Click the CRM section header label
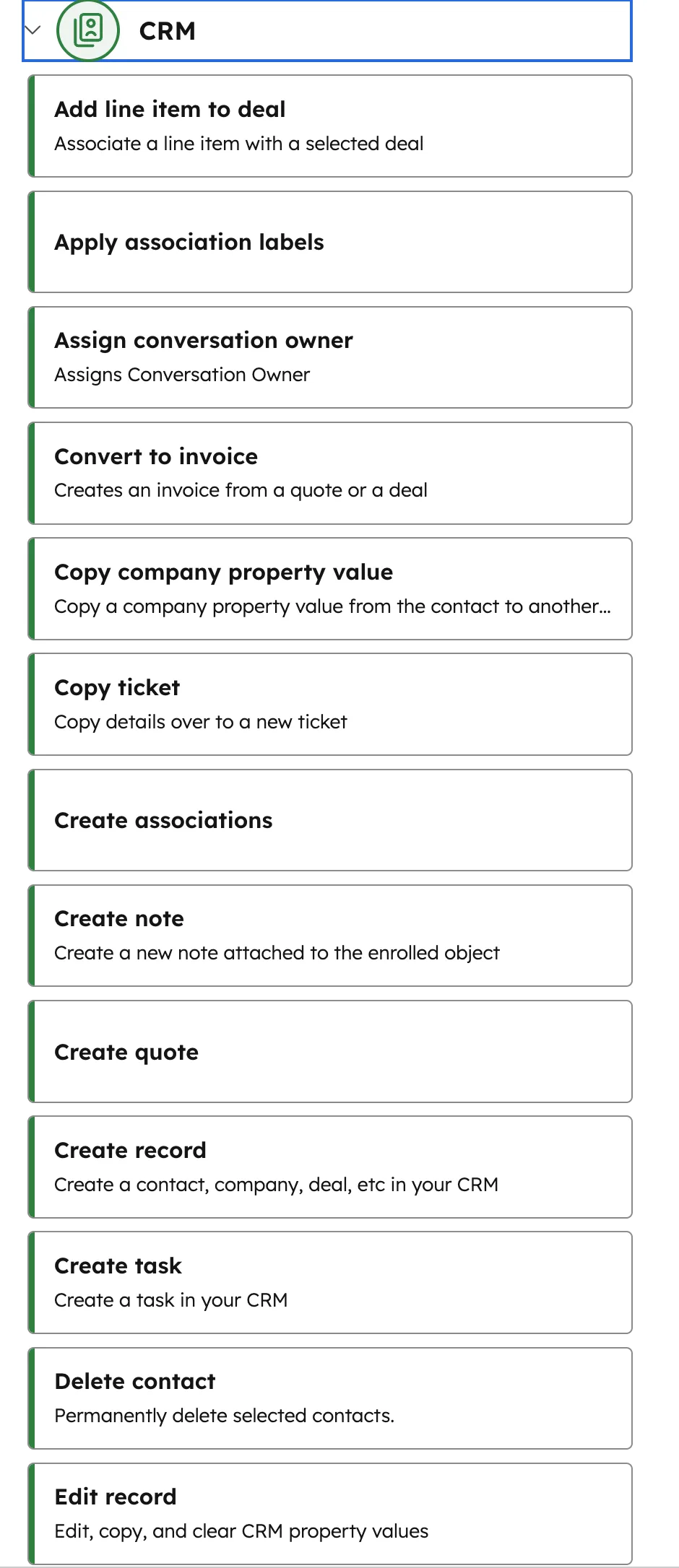This screenshot has width=679, height=1568. tap(168, 30)
